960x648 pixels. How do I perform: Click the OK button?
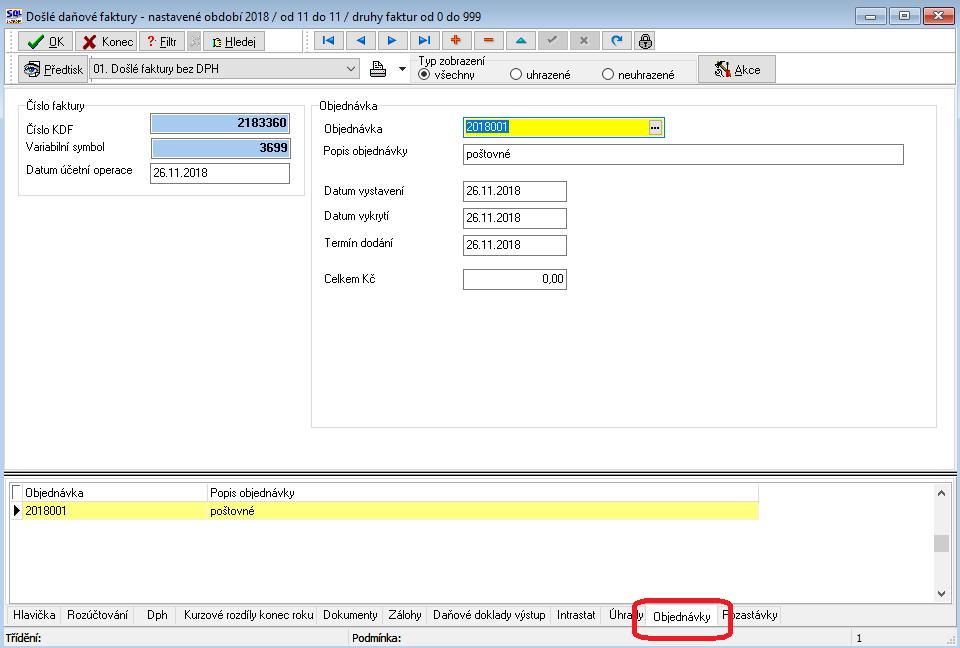coord(46,42)
